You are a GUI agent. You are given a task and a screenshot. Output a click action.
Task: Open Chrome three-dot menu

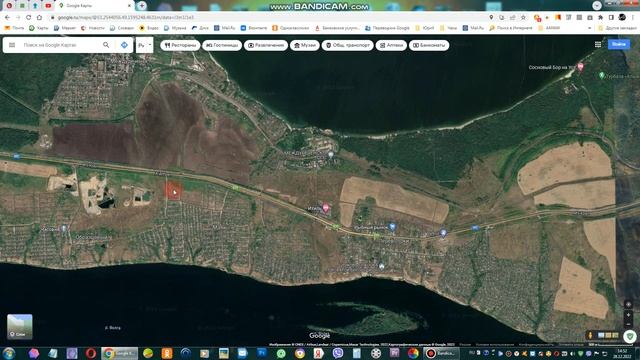click(633, 18)
